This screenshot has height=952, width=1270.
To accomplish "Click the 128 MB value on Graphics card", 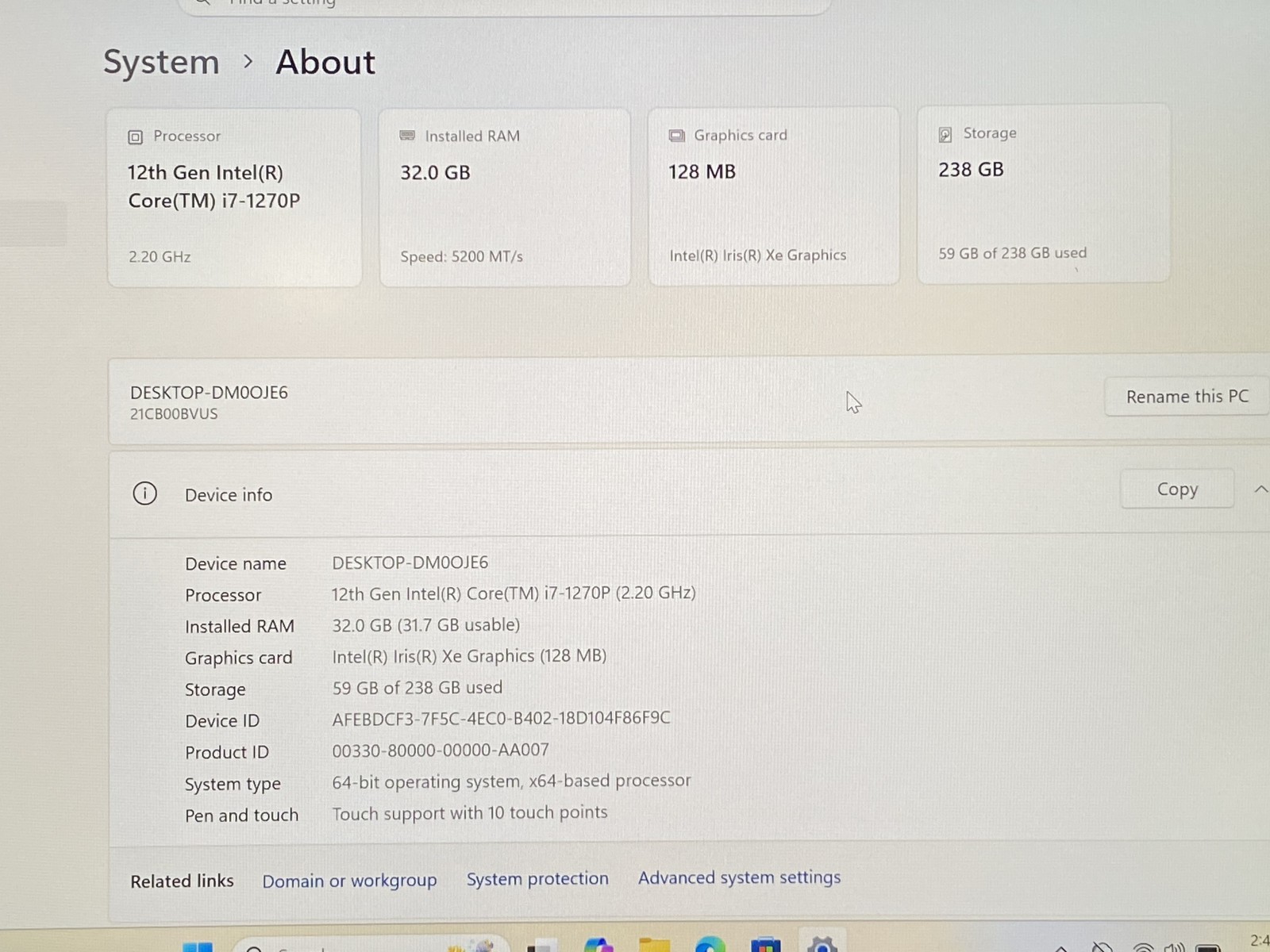I will coord(702,171).
